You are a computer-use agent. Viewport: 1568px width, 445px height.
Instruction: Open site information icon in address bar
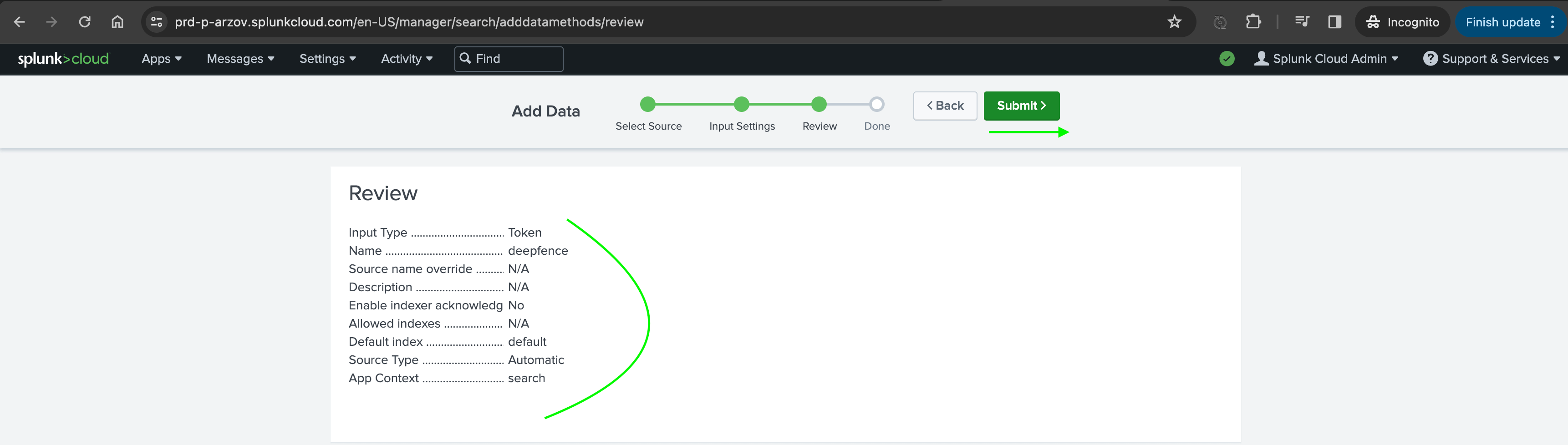click(x=157, y=22)
